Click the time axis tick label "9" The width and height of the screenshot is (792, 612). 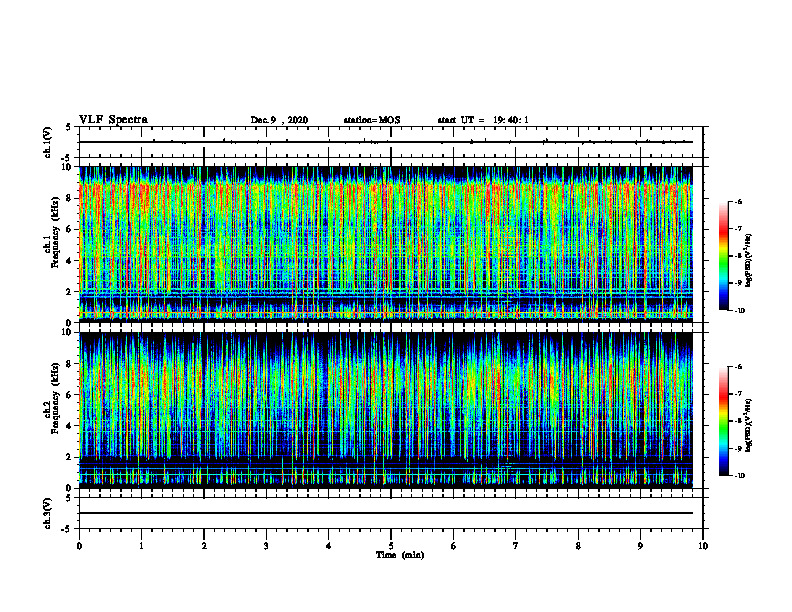(640, 546)
